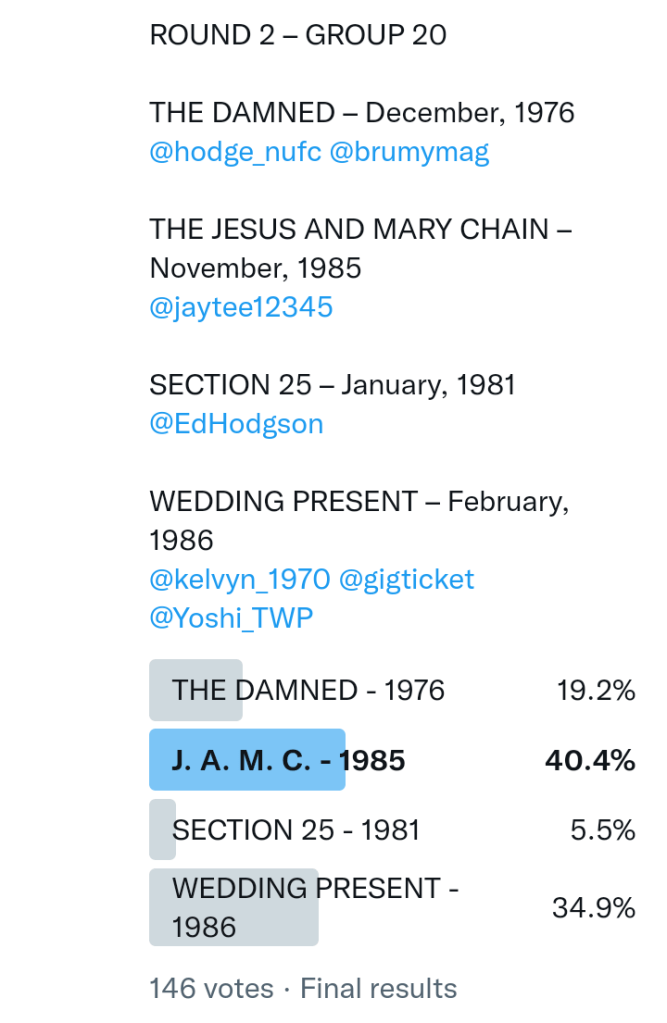Open the @hodge_nufc profile mention

pos(235,152)
